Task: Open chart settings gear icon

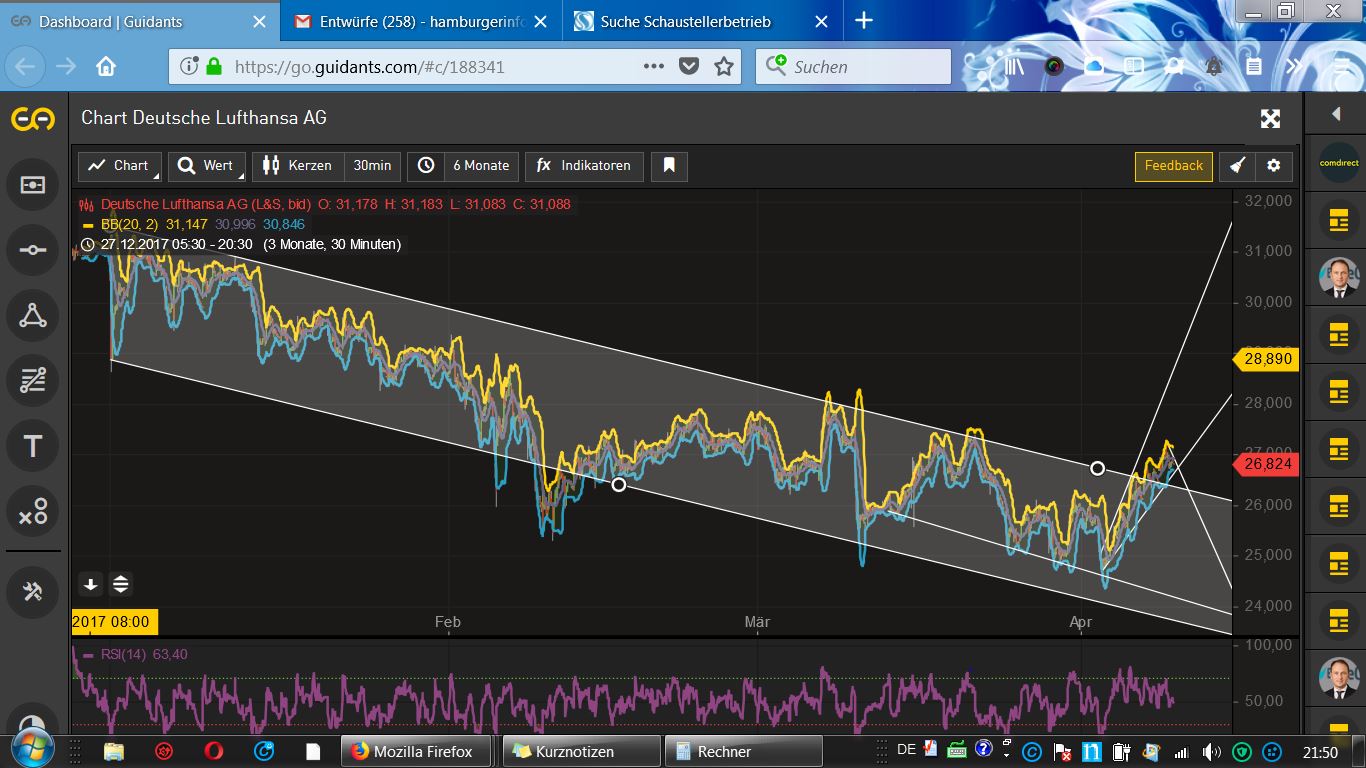Action: (1273, 166)
